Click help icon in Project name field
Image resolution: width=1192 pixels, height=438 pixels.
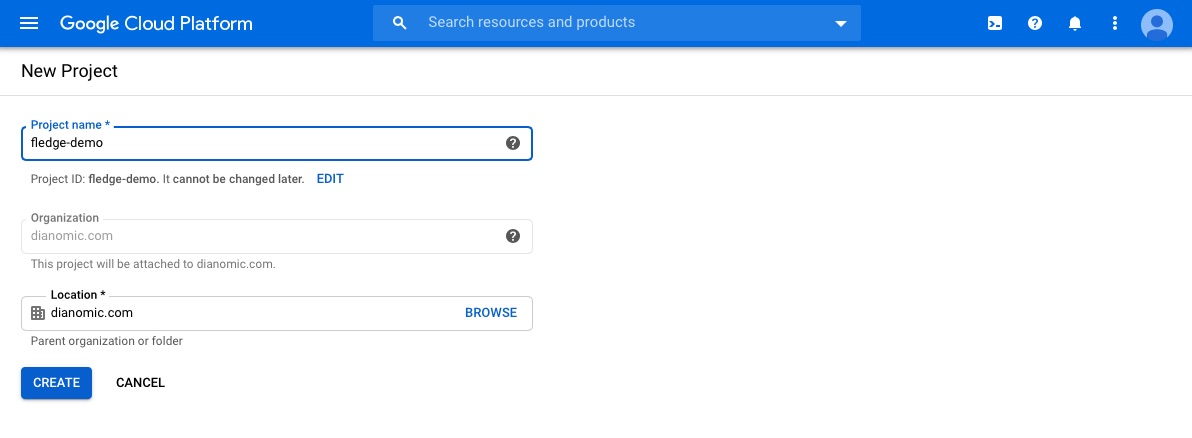[513, 143]
